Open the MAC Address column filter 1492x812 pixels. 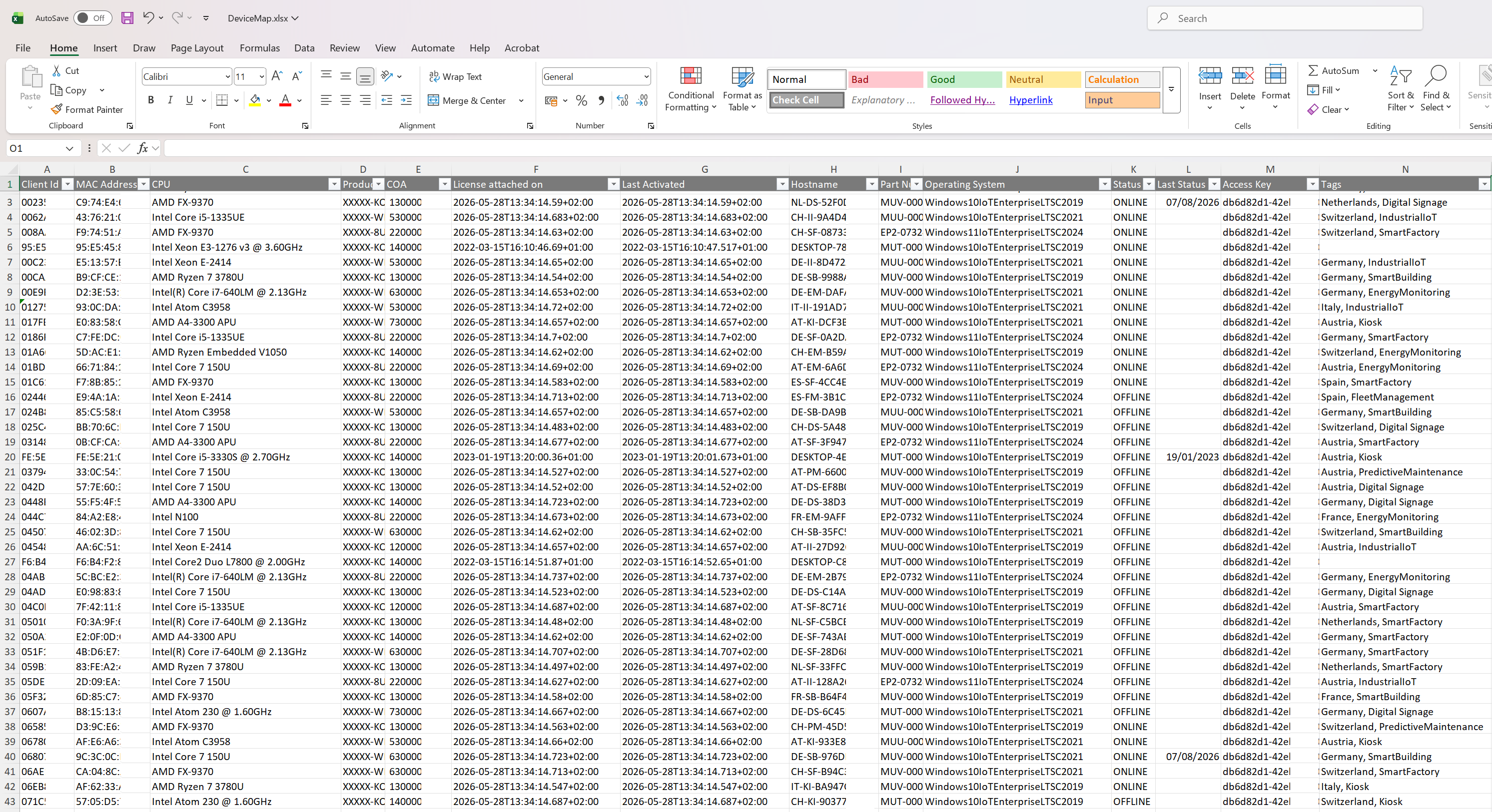(143, 185)
